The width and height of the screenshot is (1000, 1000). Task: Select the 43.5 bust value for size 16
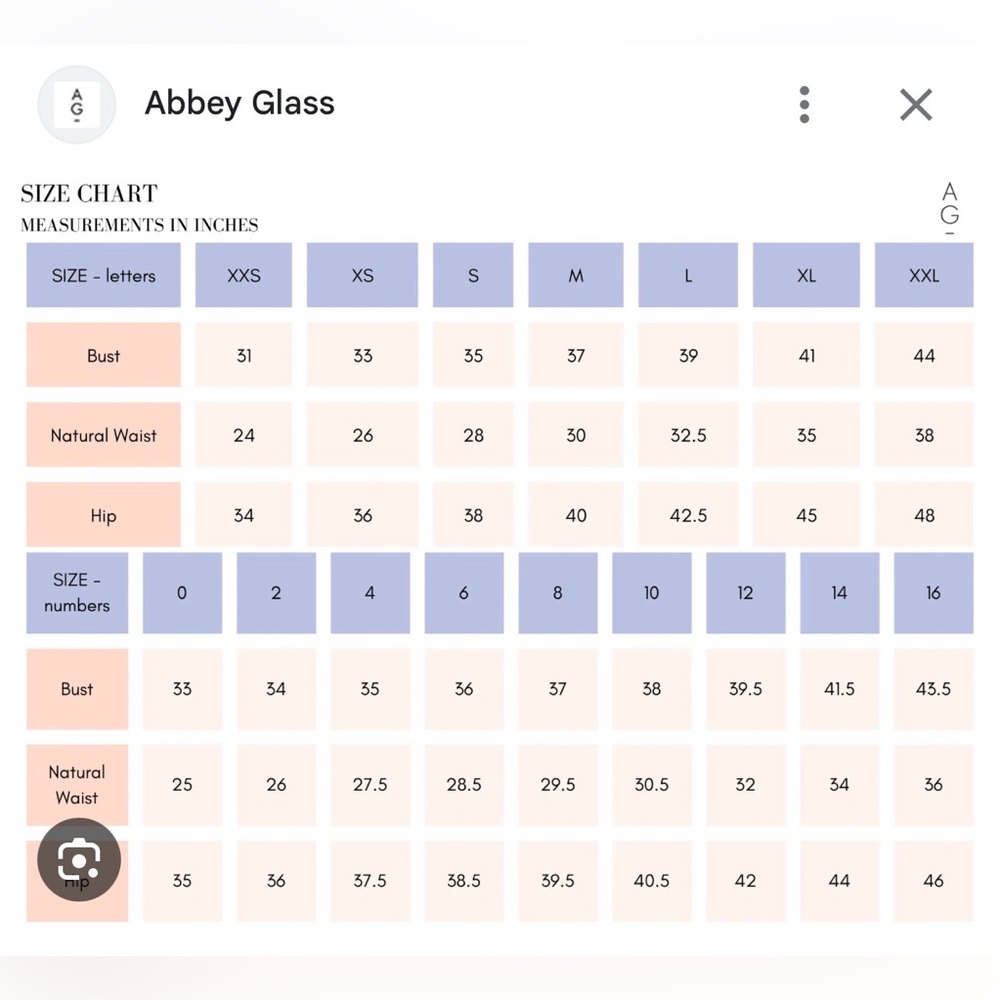(934, 689)
